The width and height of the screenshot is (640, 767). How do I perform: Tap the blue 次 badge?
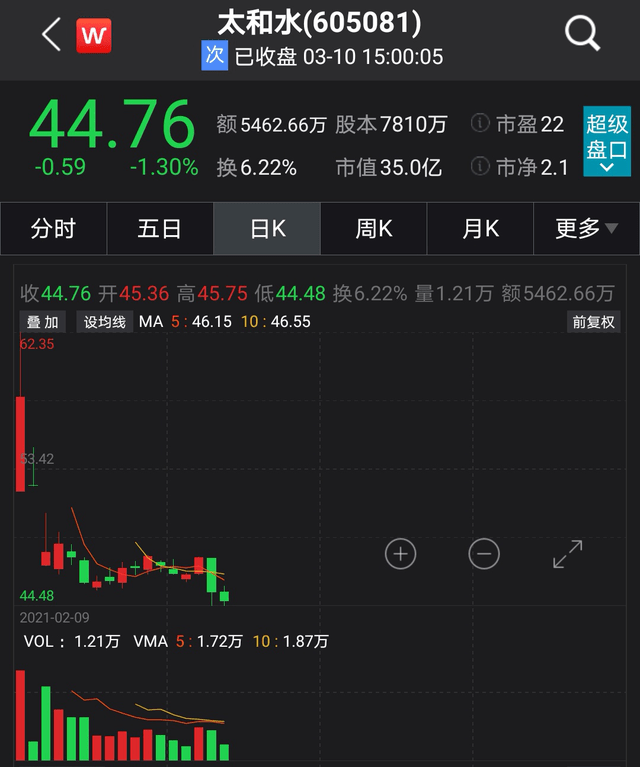(x=214, y=55)
